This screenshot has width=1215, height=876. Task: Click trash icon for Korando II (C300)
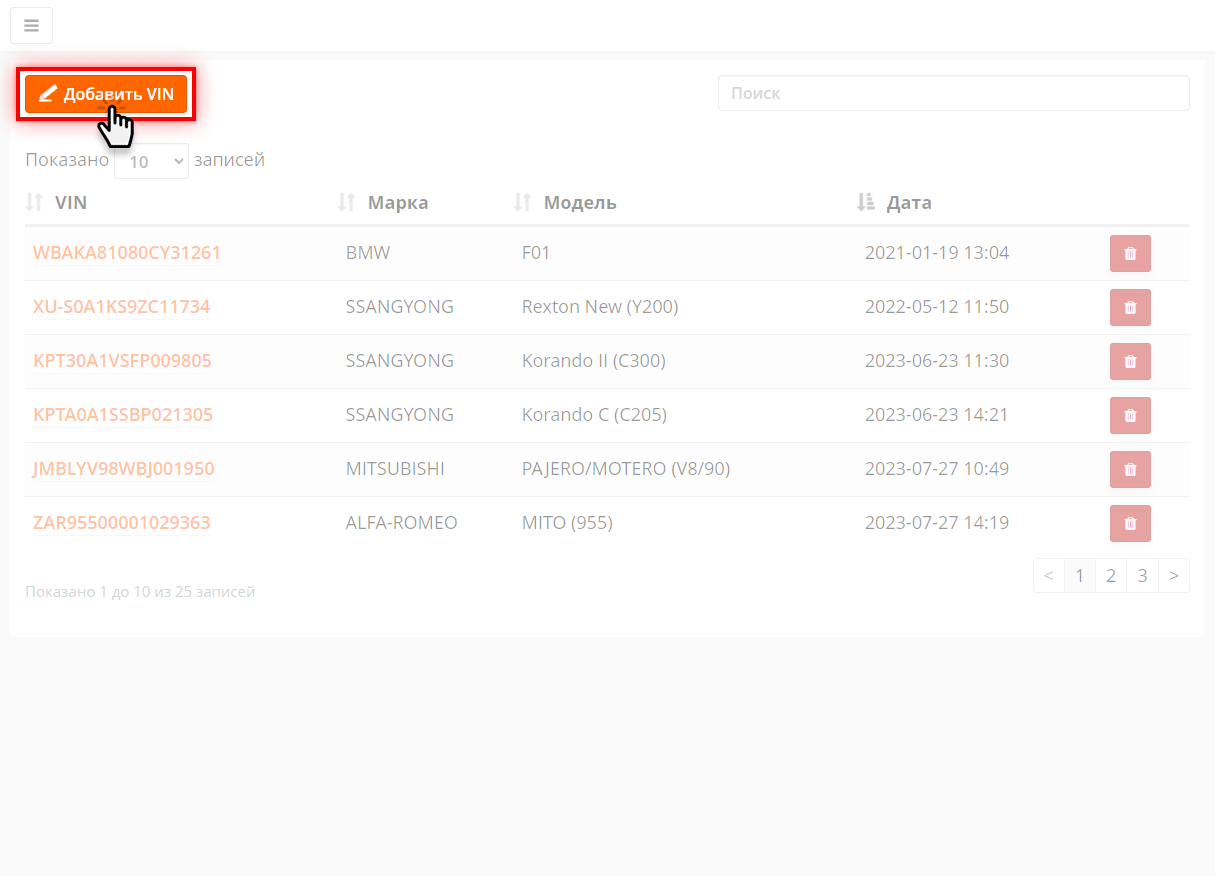point(1130,362)
